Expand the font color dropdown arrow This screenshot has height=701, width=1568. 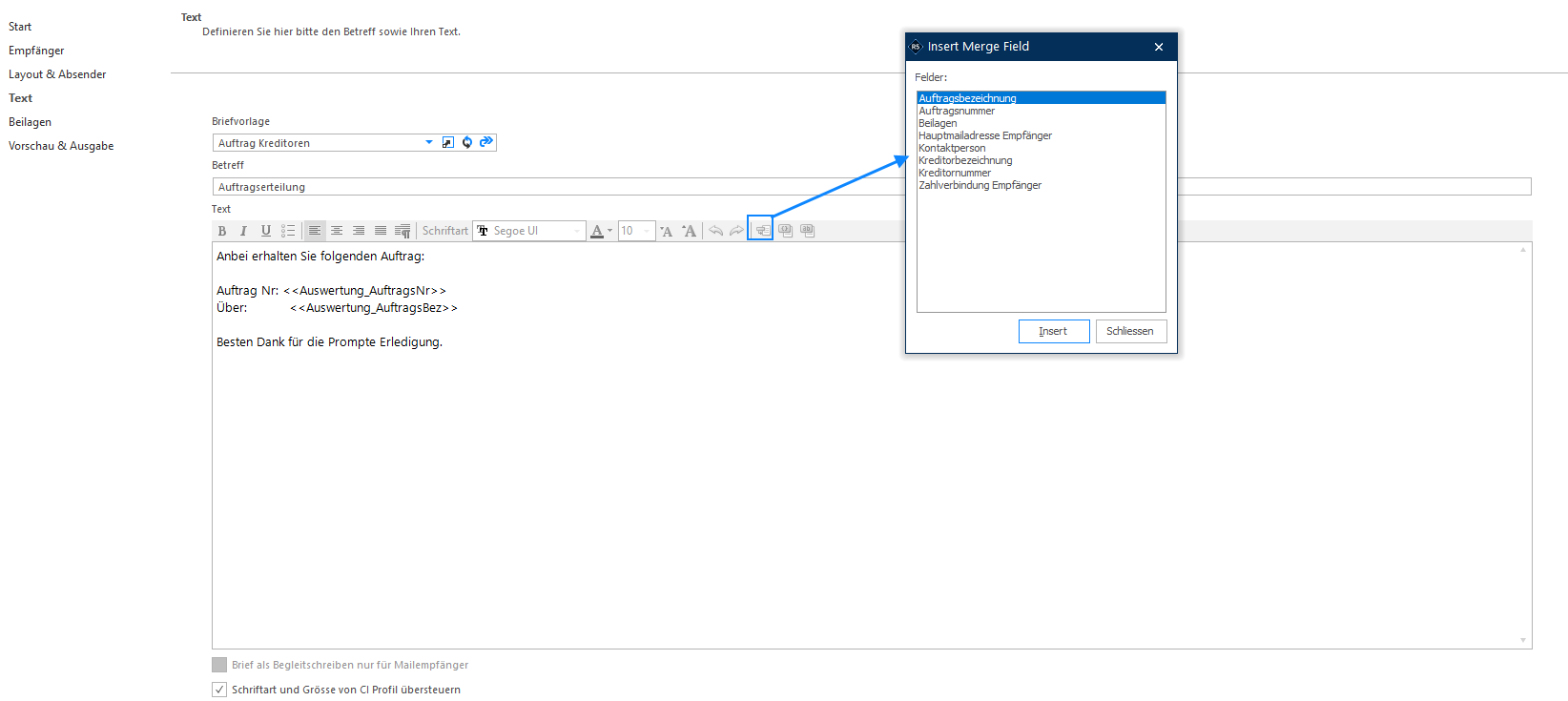[x=610, y=231]
